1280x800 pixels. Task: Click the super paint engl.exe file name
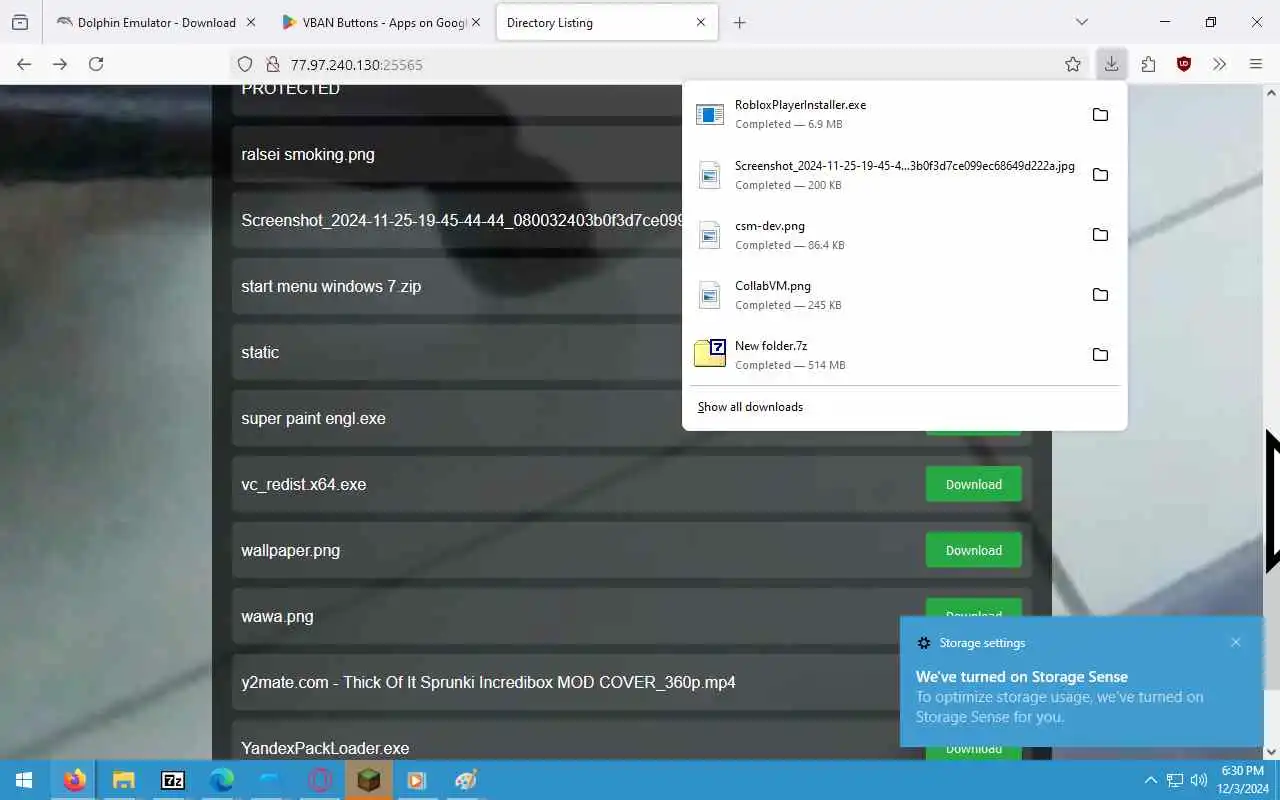[313, 418]
